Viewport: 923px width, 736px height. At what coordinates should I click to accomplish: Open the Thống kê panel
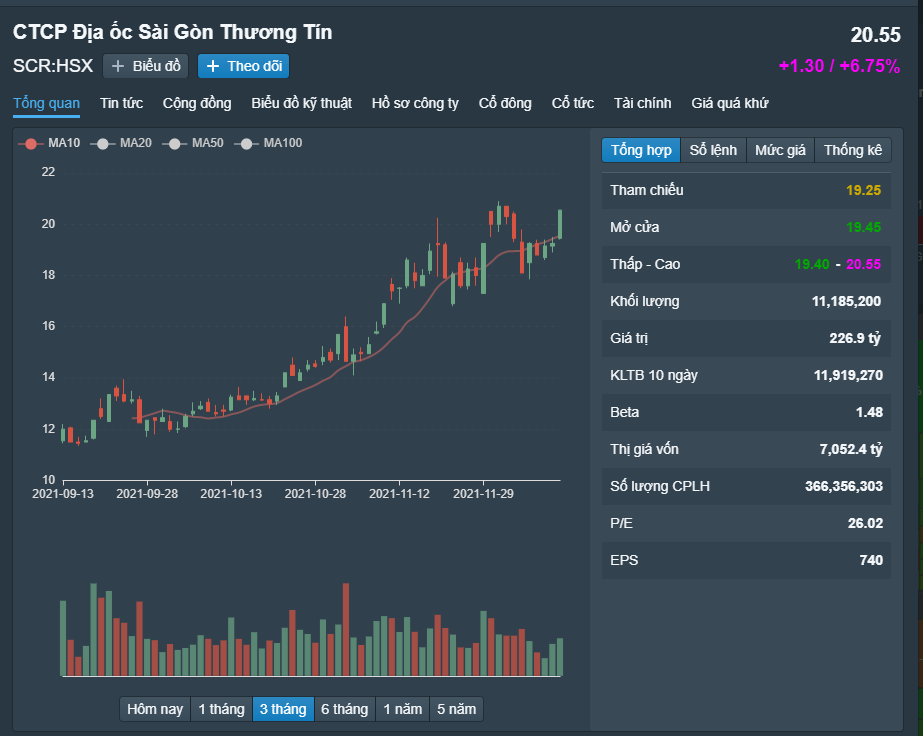pyautogui.click(x=853, y=150)
